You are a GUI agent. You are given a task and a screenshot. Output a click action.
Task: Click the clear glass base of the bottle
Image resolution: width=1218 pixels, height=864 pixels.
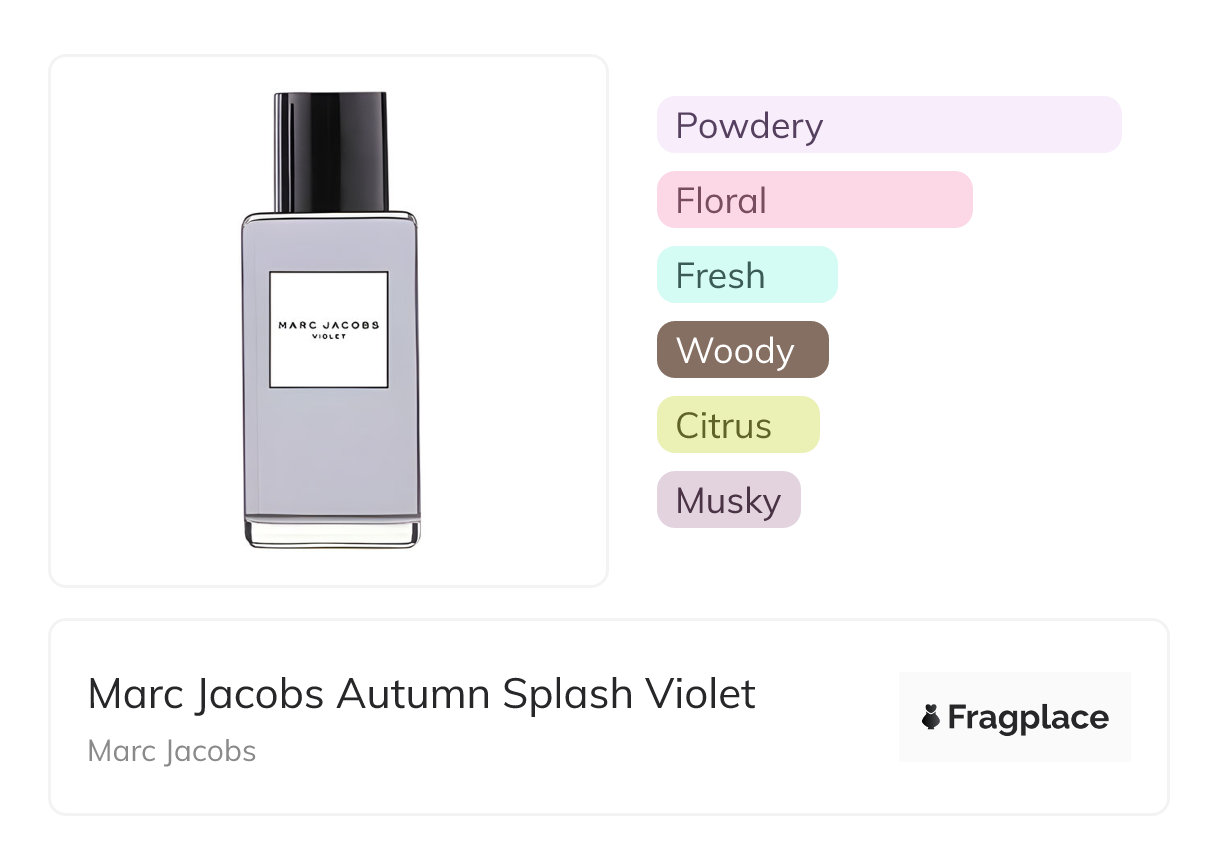click(332, 533)
